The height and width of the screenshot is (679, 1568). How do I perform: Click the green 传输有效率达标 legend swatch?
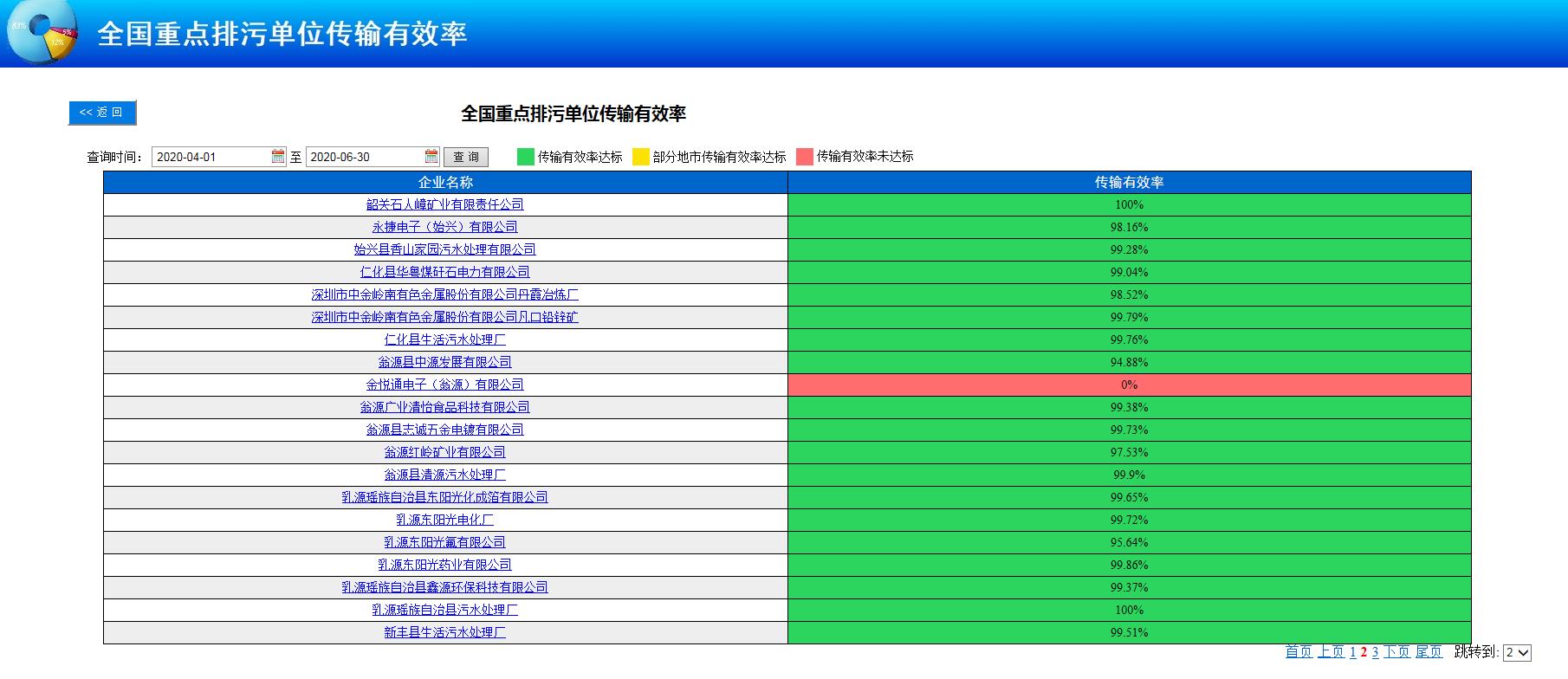(526, 157)
